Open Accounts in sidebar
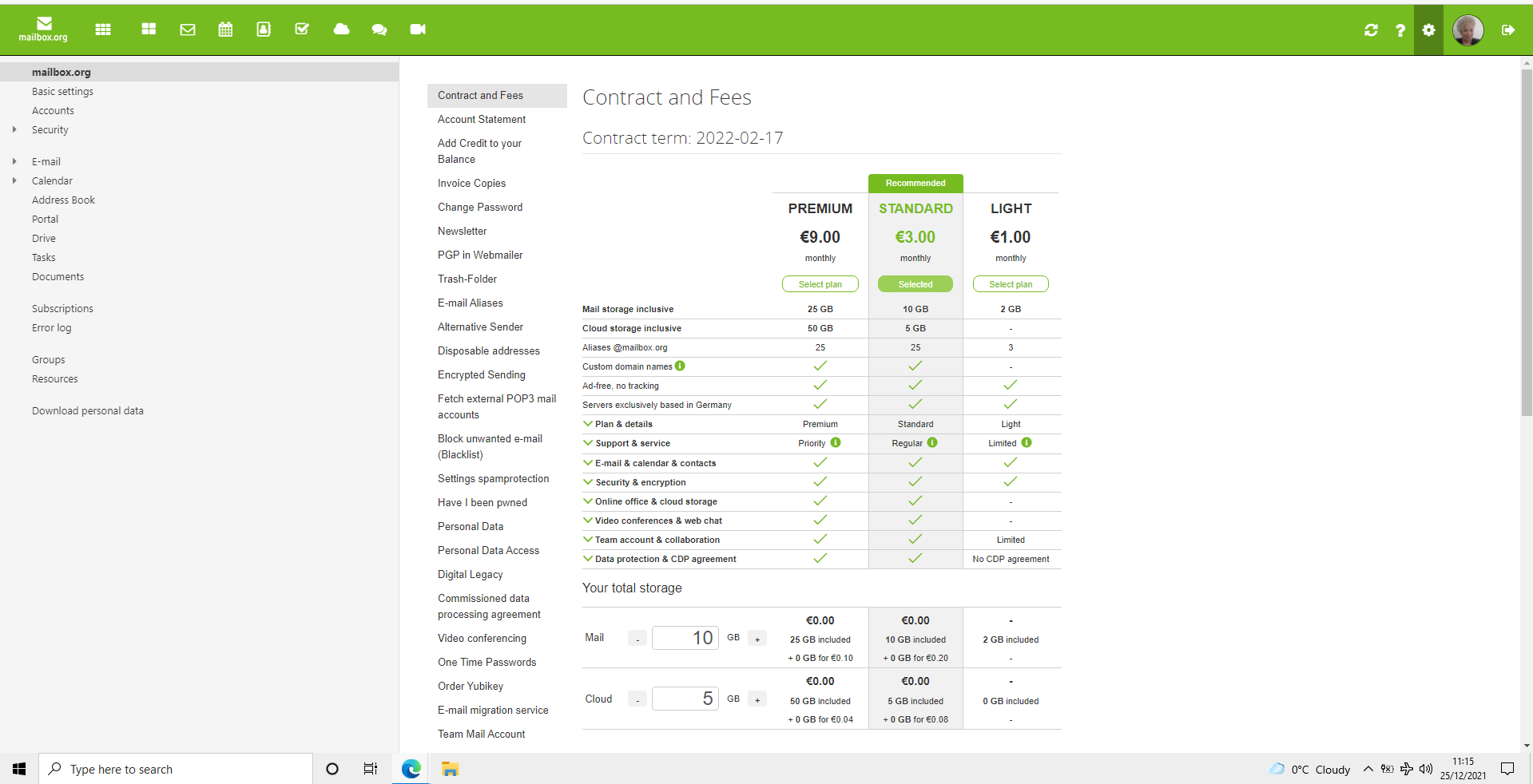 point(53,110)
